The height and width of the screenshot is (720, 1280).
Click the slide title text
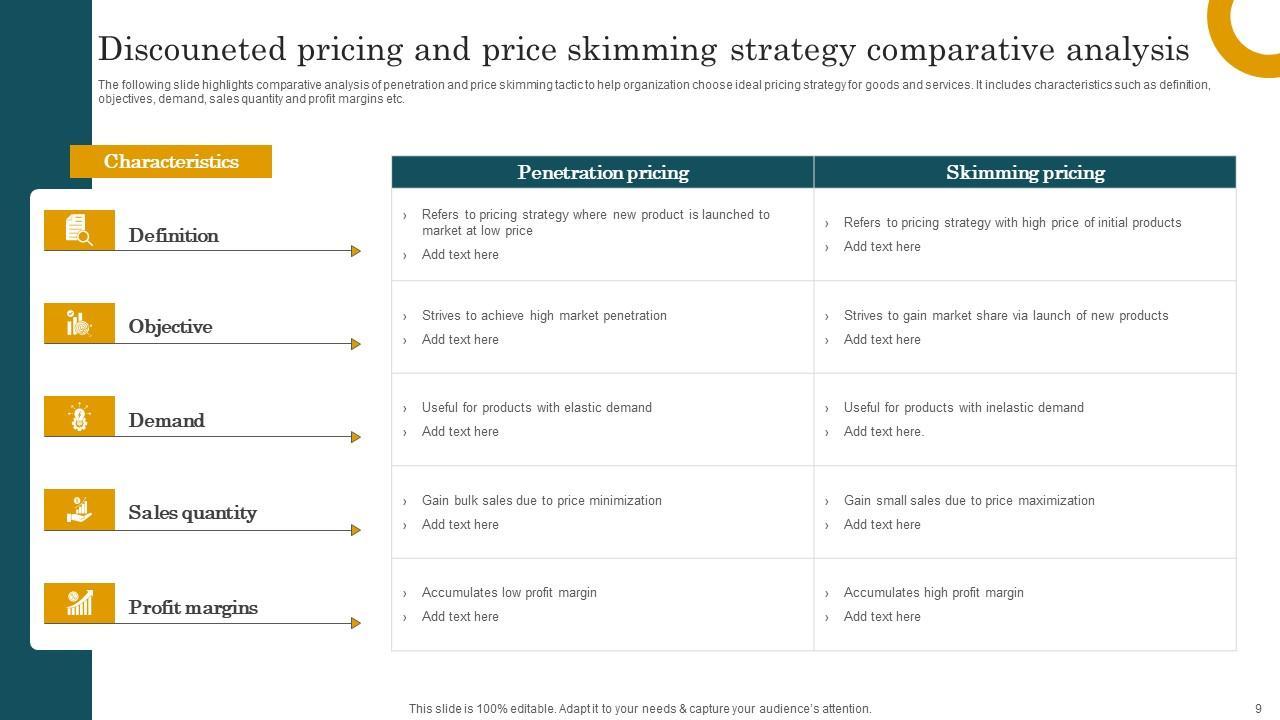643,49
